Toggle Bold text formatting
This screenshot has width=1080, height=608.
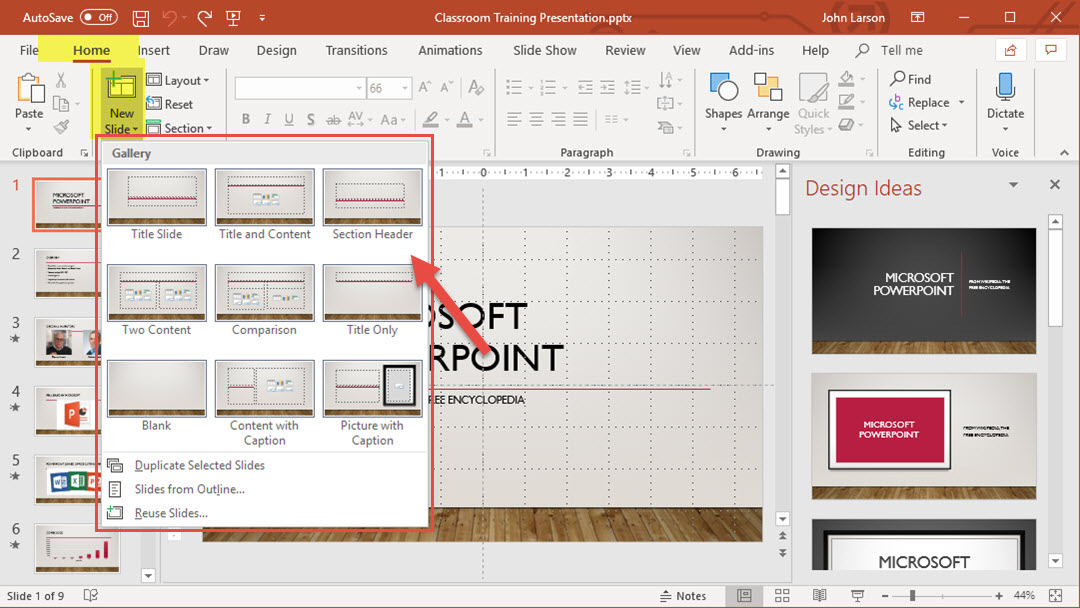click(x=245, y=120)
